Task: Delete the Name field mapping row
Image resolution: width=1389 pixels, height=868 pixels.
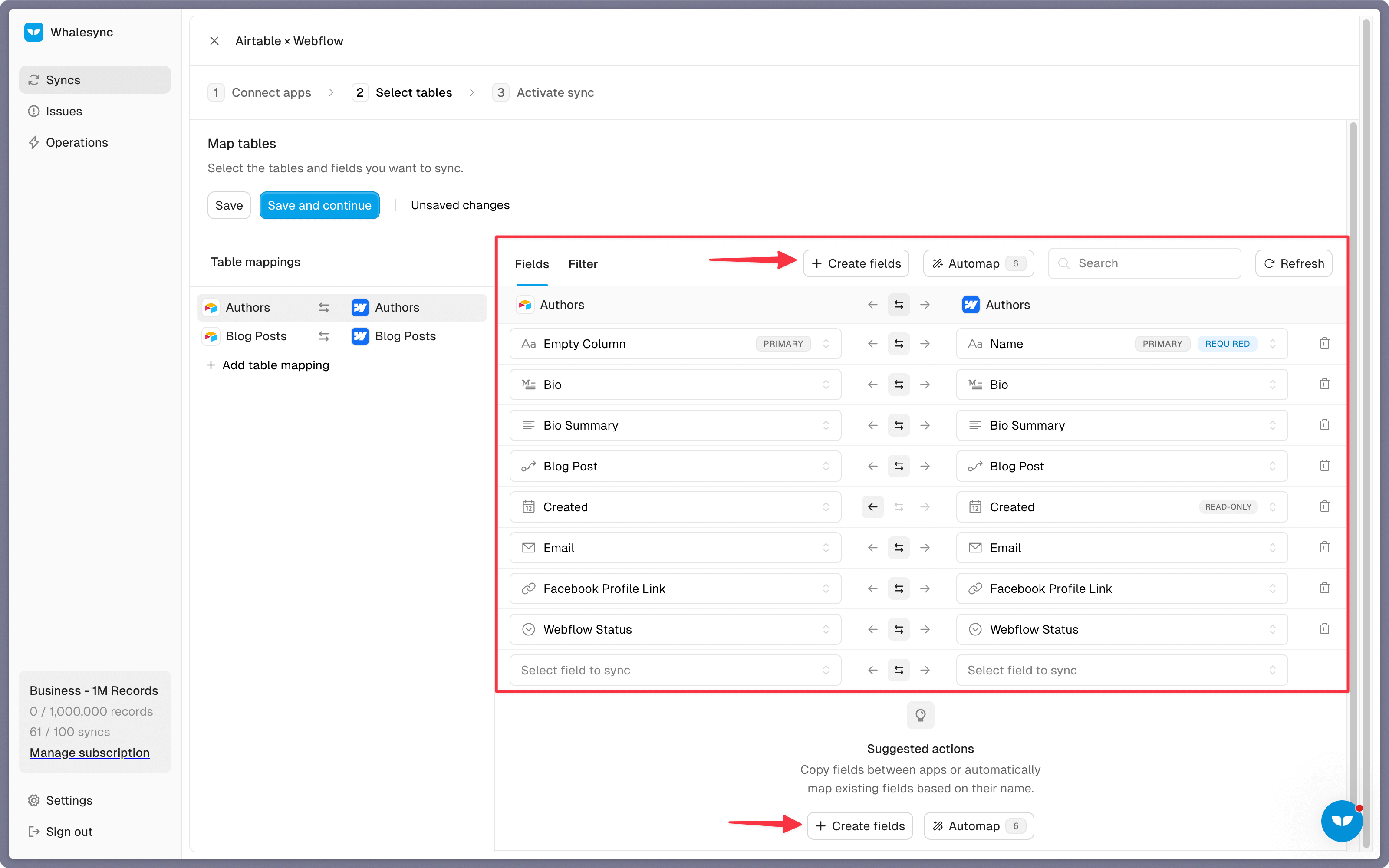Action: (x=1325, y=343)
